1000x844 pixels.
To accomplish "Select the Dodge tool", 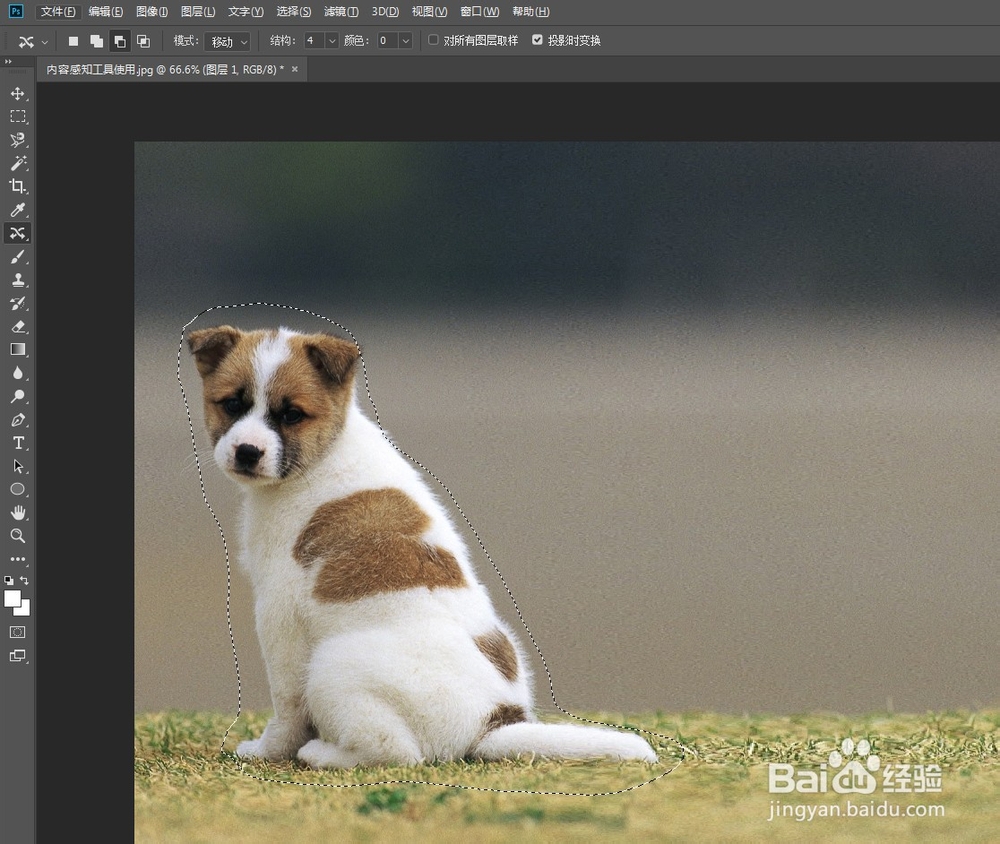I will click(x=18, y=396).
